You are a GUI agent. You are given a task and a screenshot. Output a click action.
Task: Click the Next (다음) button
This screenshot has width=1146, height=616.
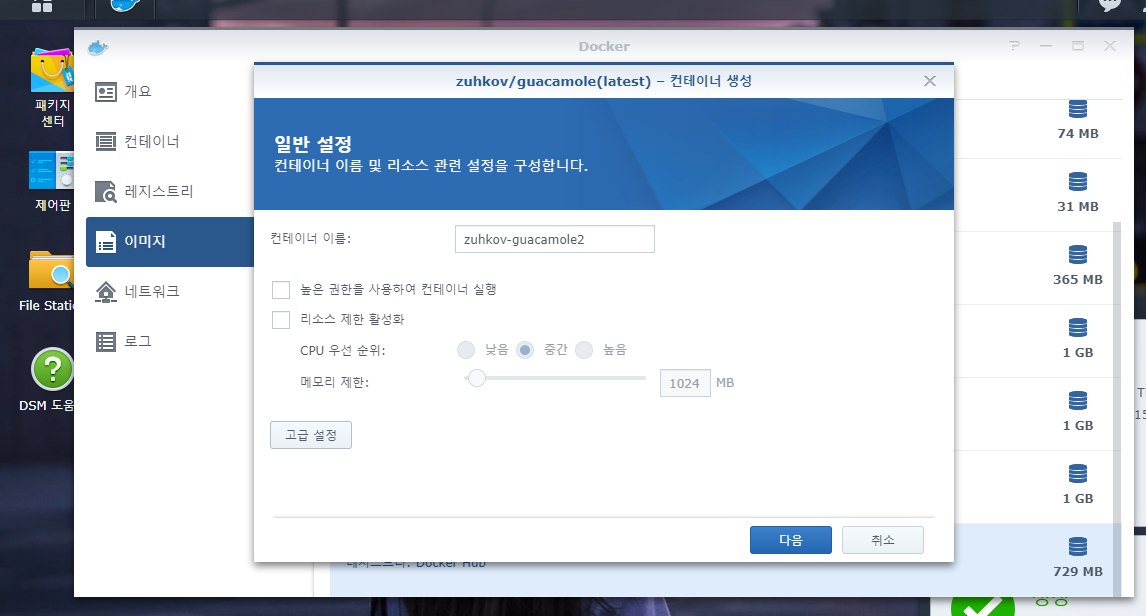[x=791, y=540]
